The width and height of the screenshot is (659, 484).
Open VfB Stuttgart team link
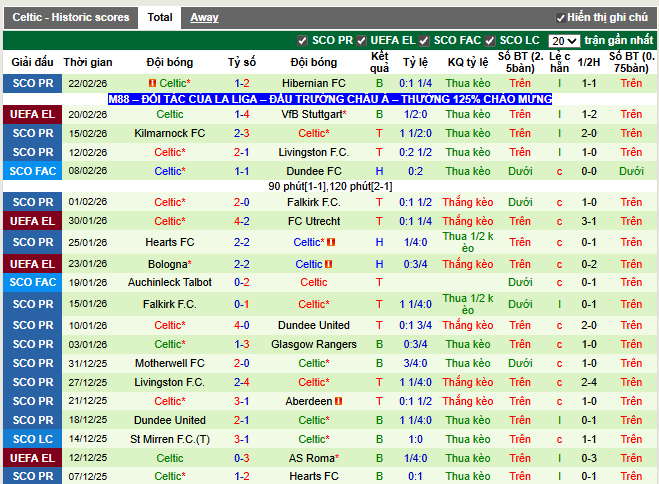[x=314, y=114]
